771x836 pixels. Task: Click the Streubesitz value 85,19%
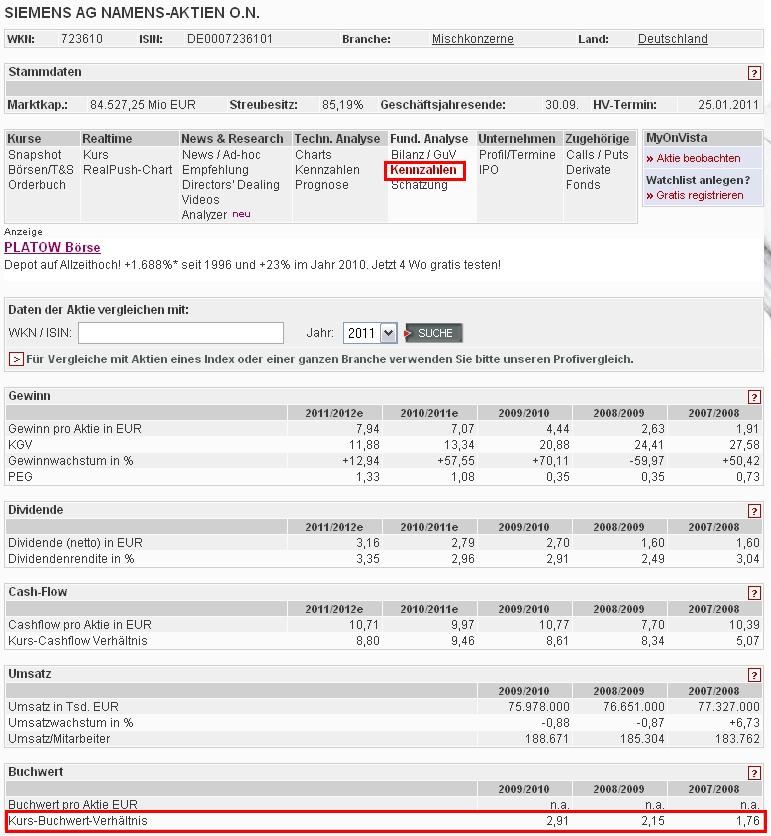pyautogui.click(x=342, y=104)
